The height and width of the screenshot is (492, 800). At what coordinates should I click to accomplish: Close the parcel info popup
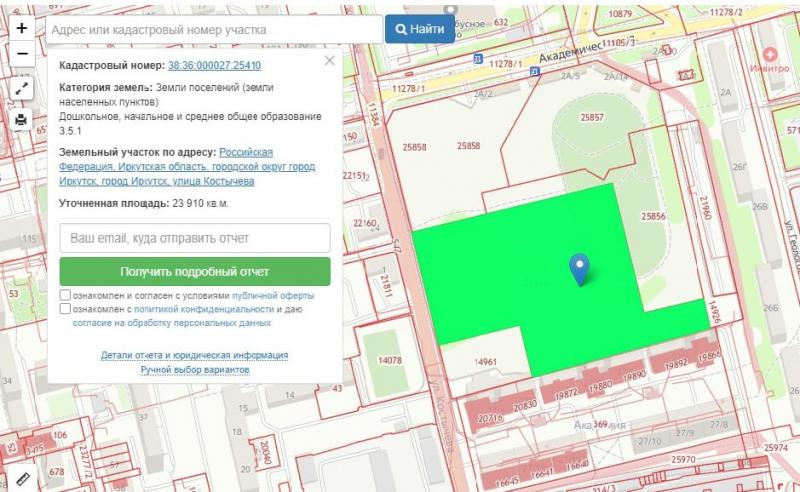329,61
